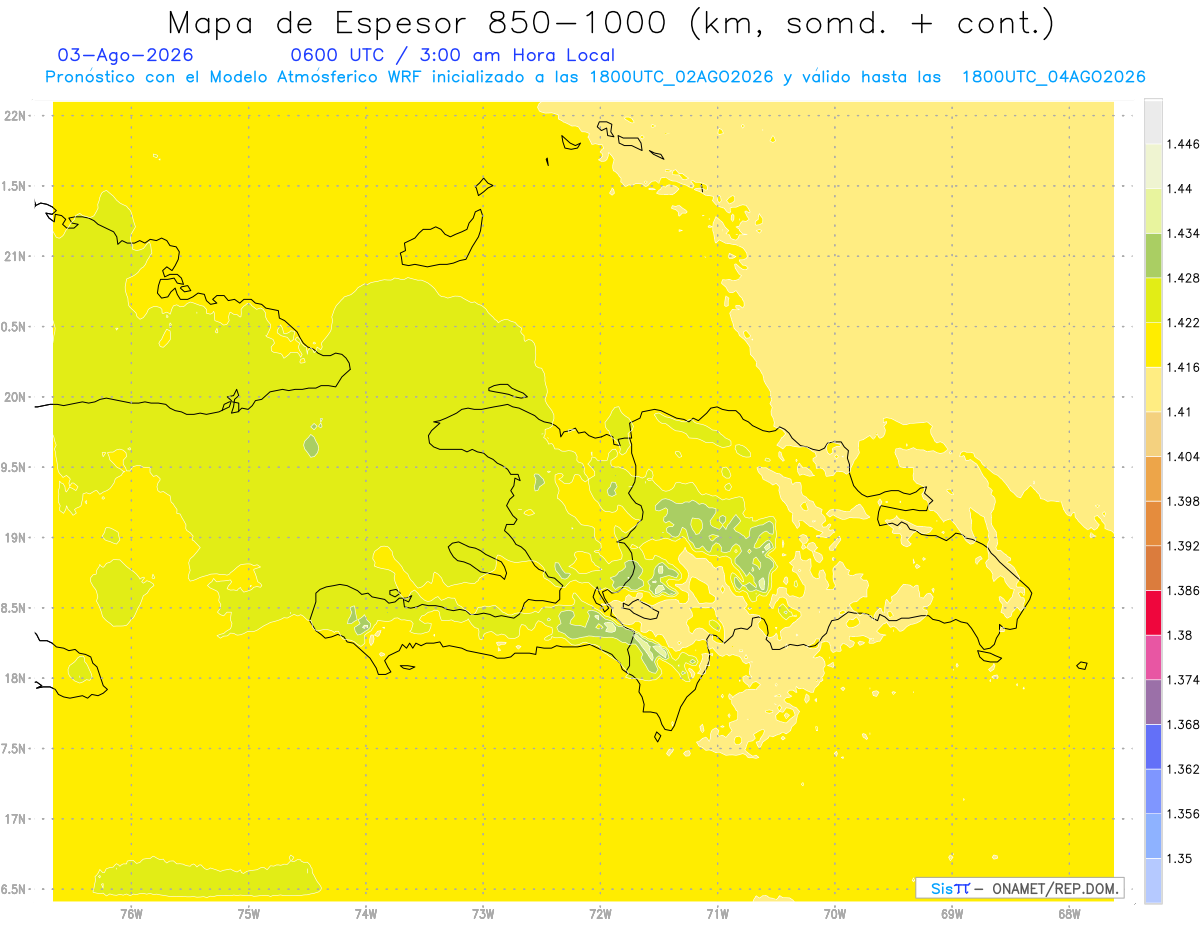The image size is (1200, 927).
Task: Click the 73W longitude axis label
Action: coord(483,914)
